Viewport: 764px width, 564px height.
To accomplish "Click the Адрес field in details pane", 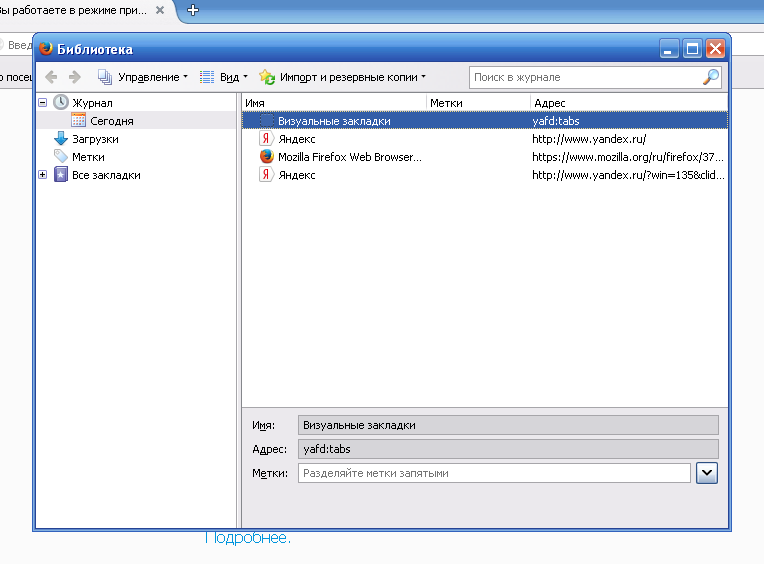I will tap(508, 449).
